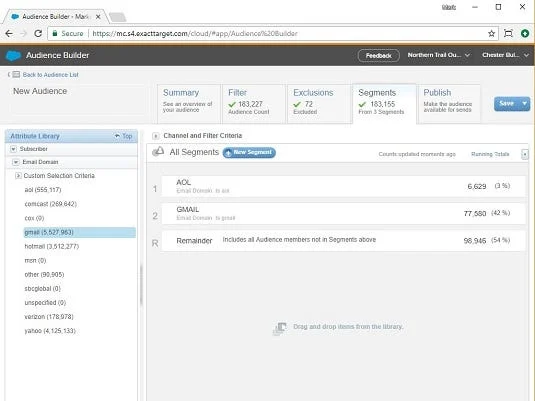Screen dimensions: 535x401
Task: Go Back to Audience List
Action: [50, 75]
